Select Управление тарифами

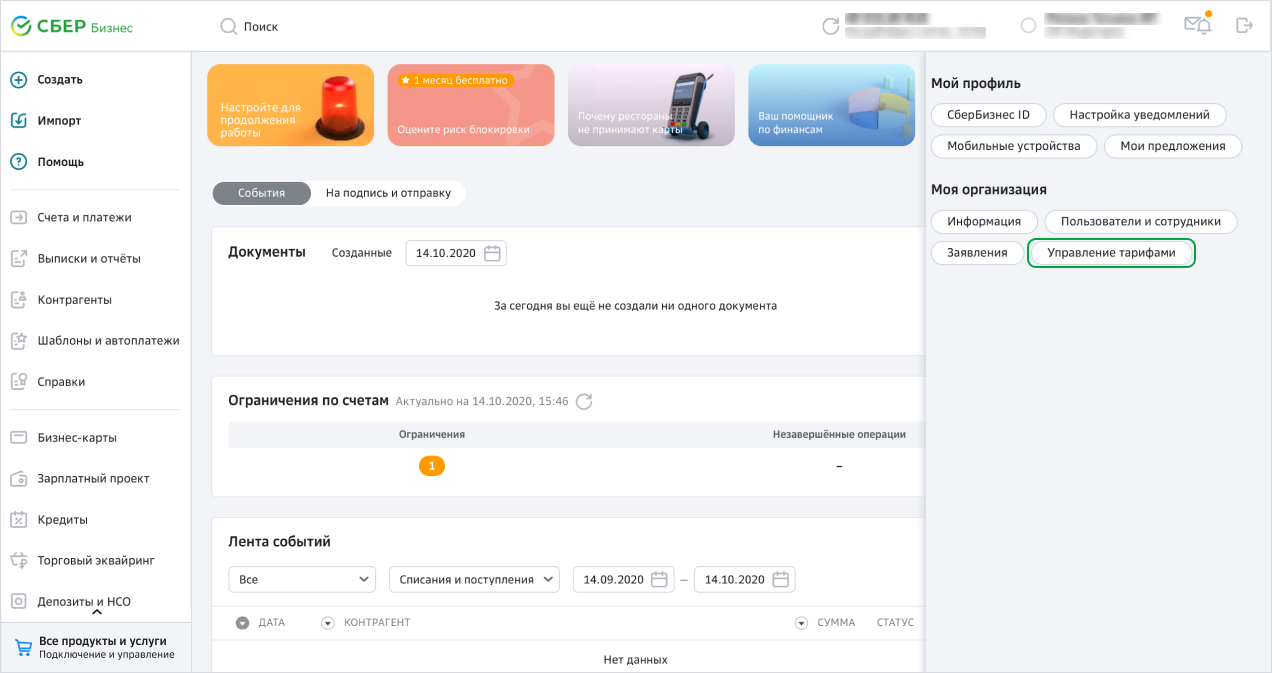click(1111, 253)
